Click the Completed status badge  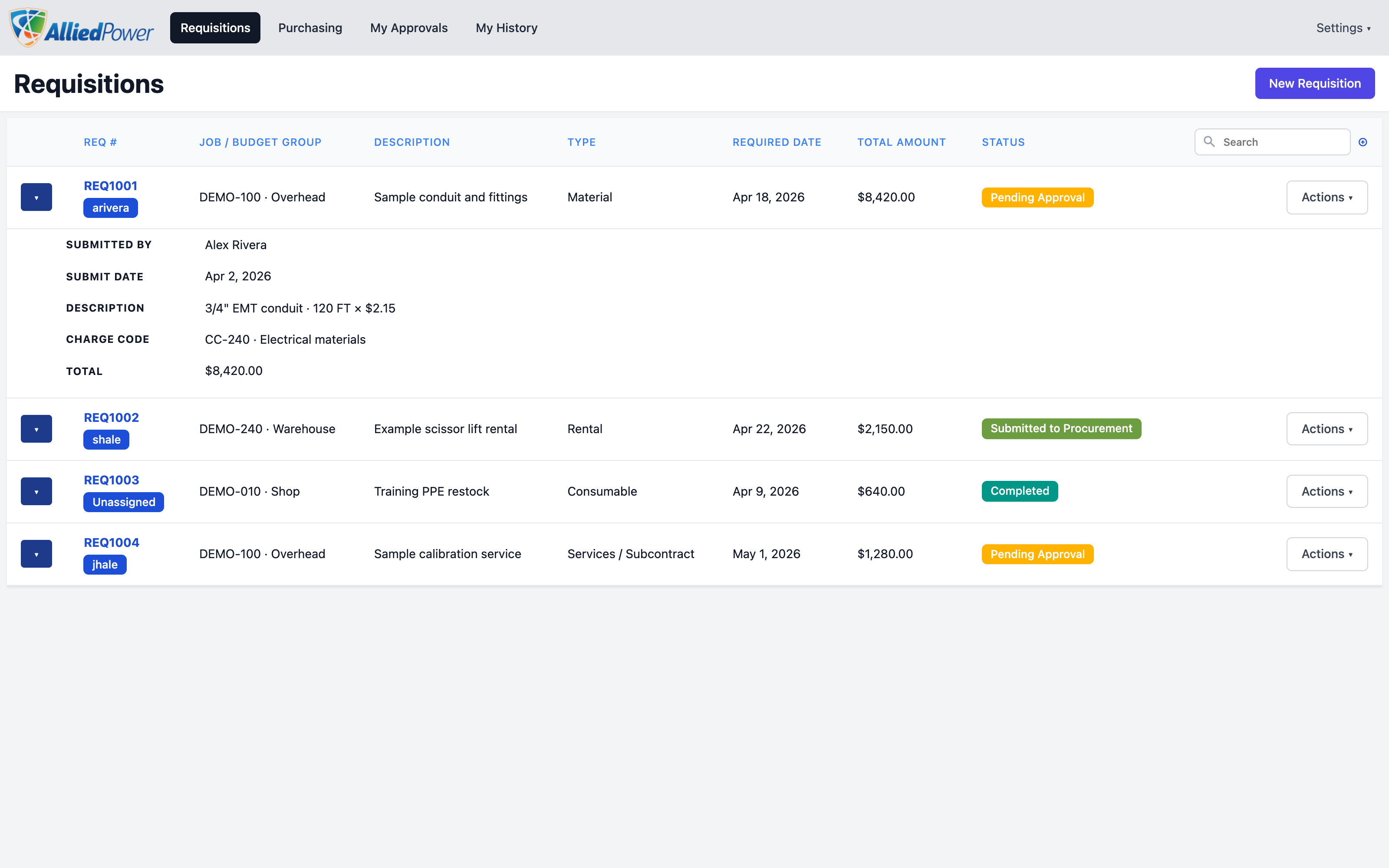pyautogui.click(x=1019, y=491)
